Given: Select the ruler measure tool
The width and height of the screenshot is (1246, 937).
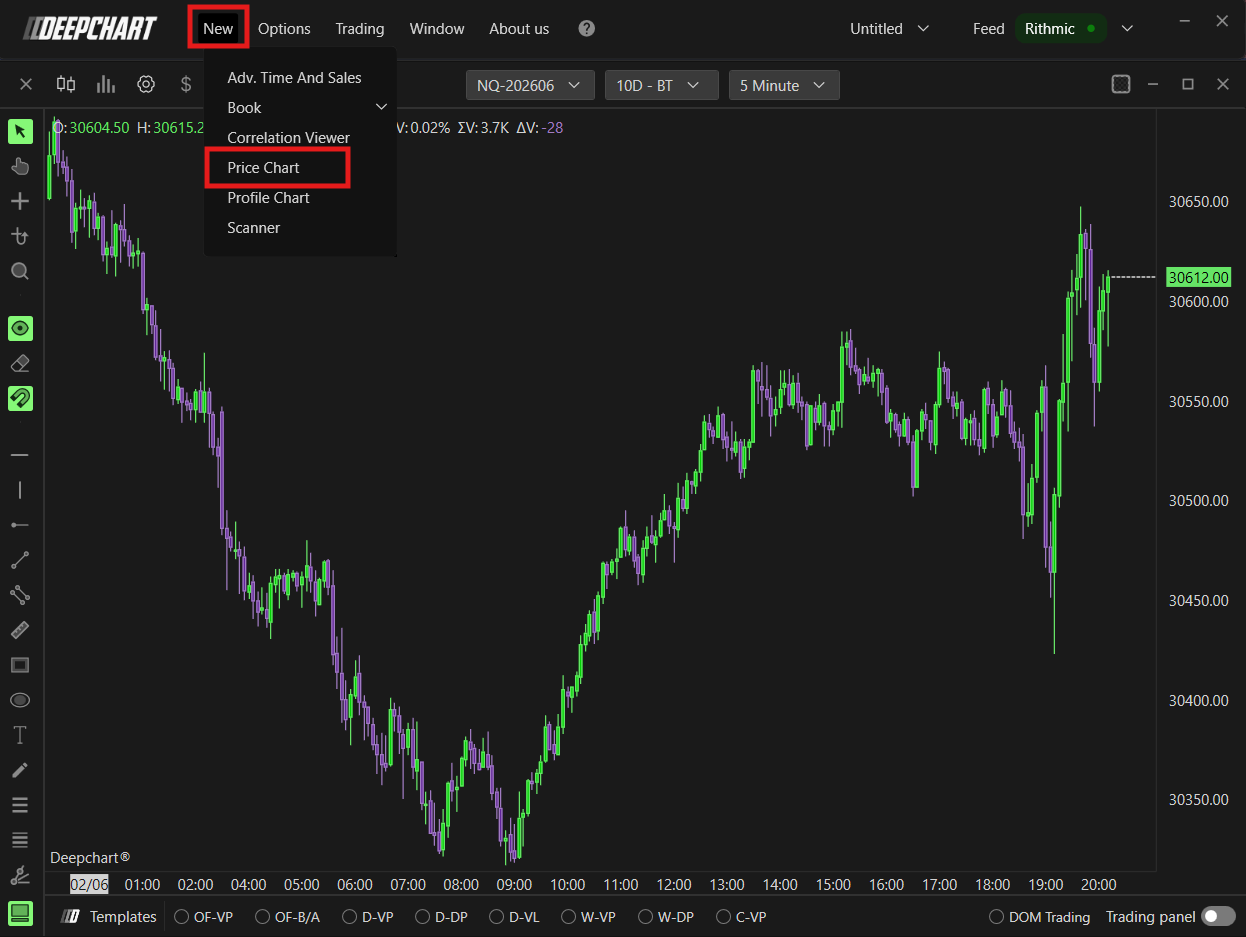Looking at the screenshot, I should (x=20, y=630).
